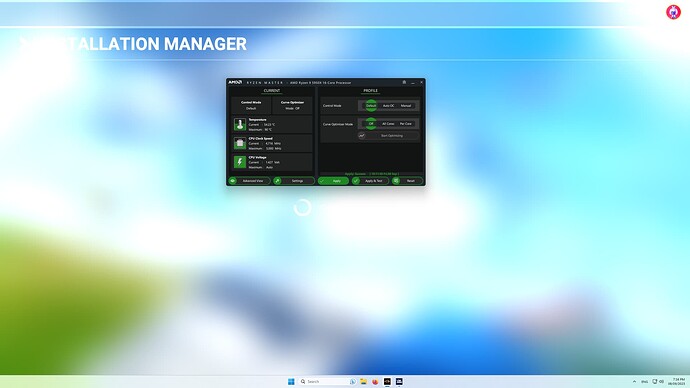Click the Start Optimizing button

388,135
